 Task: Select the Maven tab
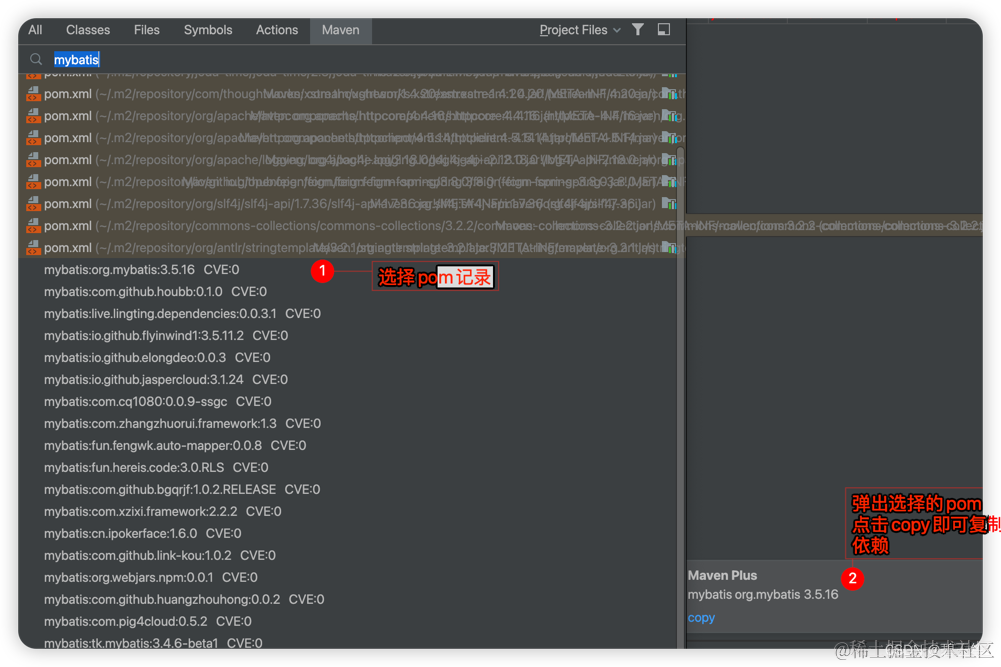tap(341, 30)
